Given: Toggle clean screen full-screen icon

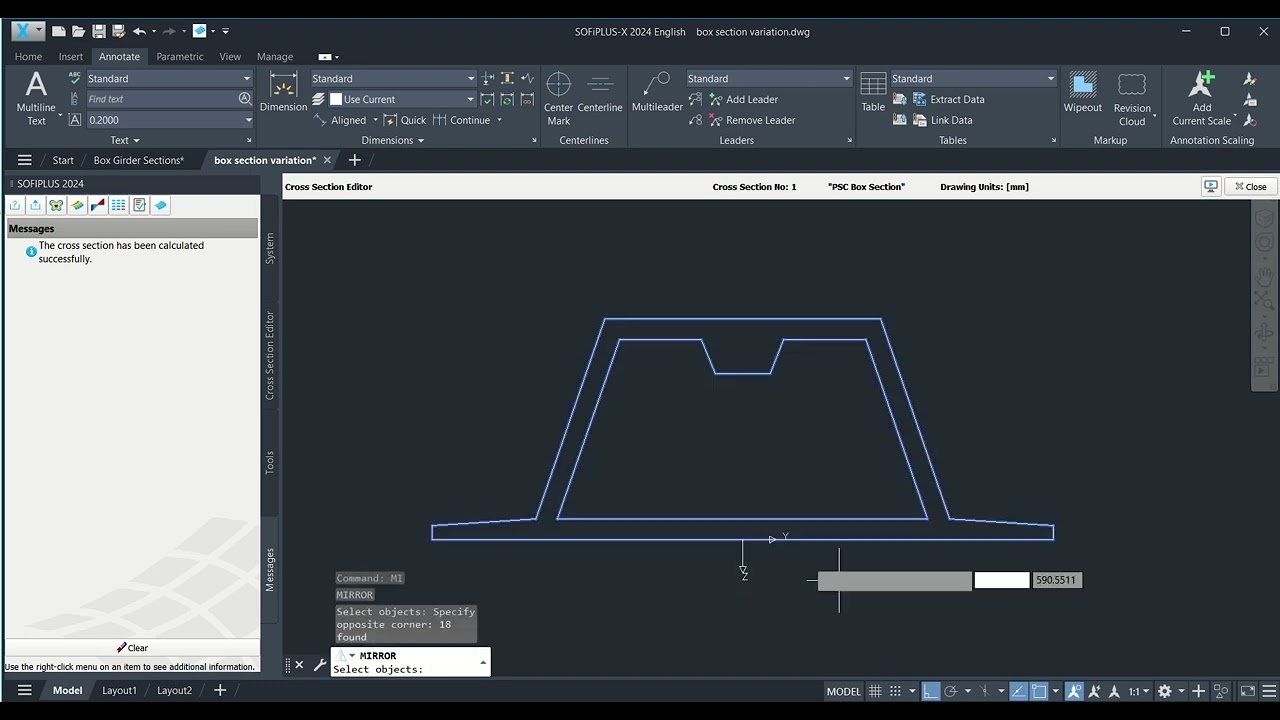Looking at the screenshot, I should [x=1247, y=691].
